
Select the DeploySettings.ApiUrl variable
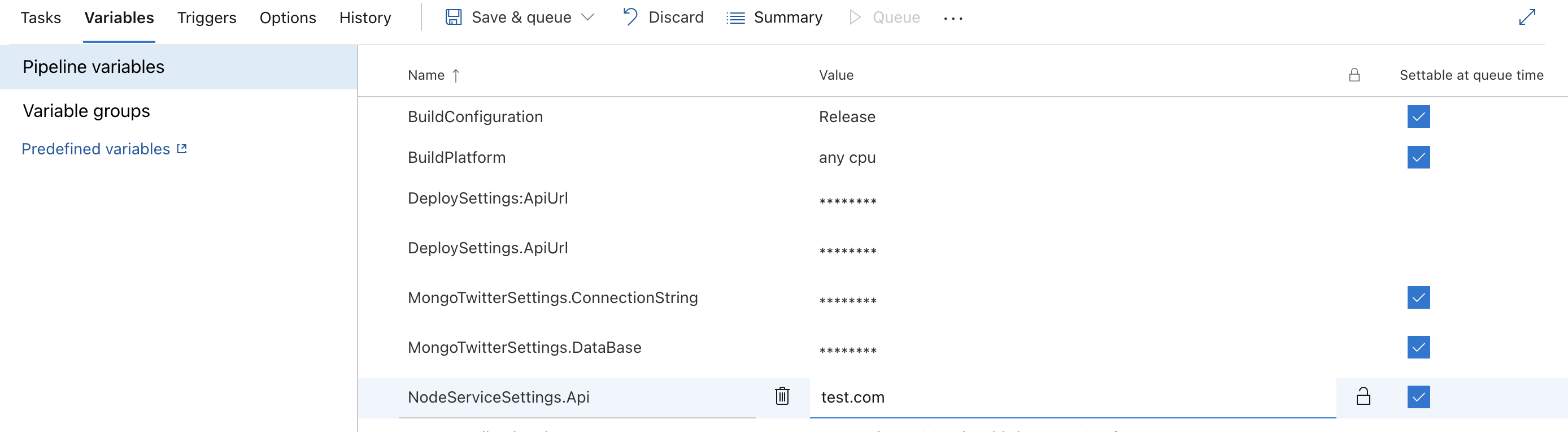[487, 248]
